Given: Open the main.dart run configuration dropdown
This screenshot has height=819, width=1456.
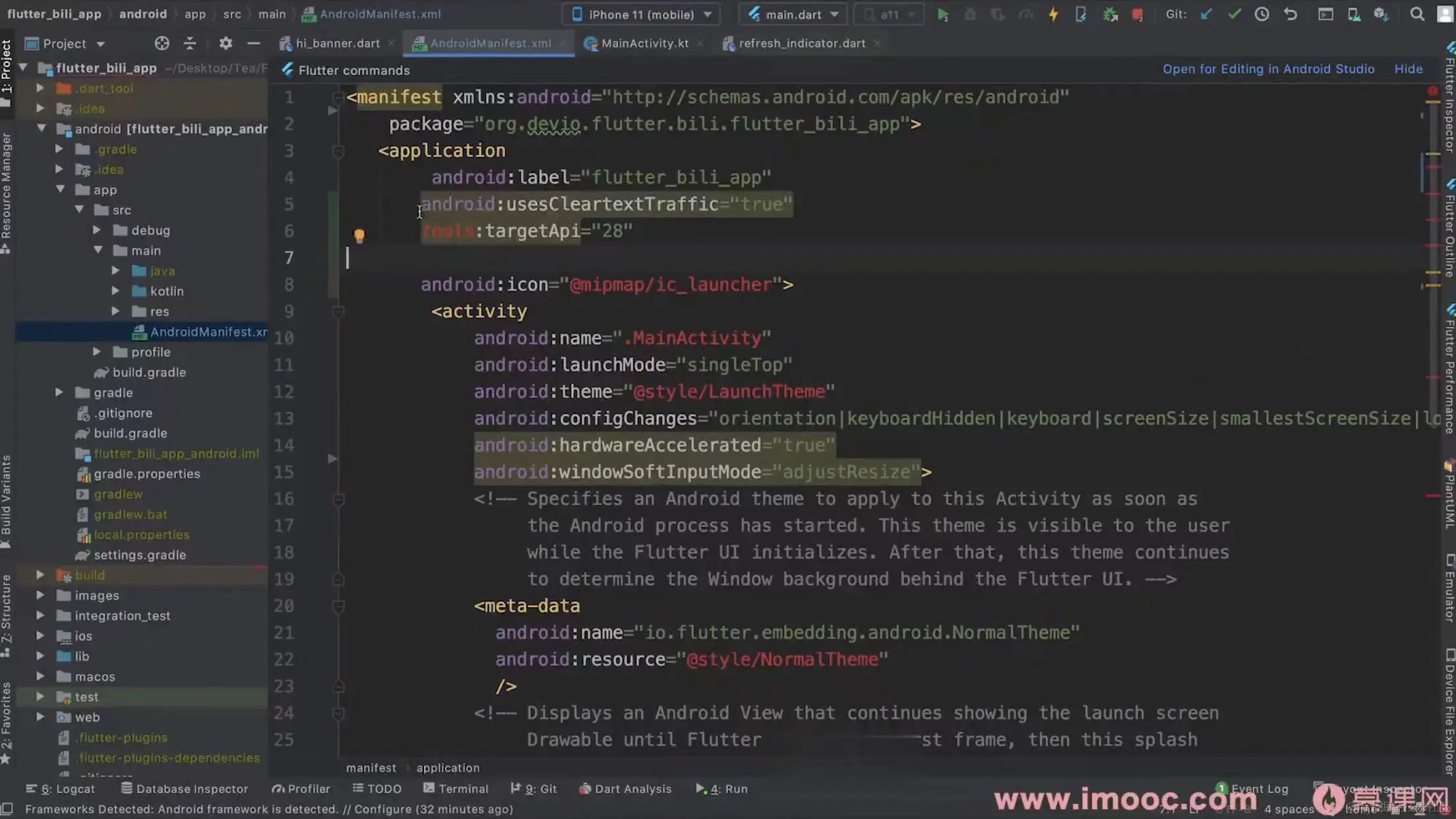Looking at the screenshot, I should 793,15.
